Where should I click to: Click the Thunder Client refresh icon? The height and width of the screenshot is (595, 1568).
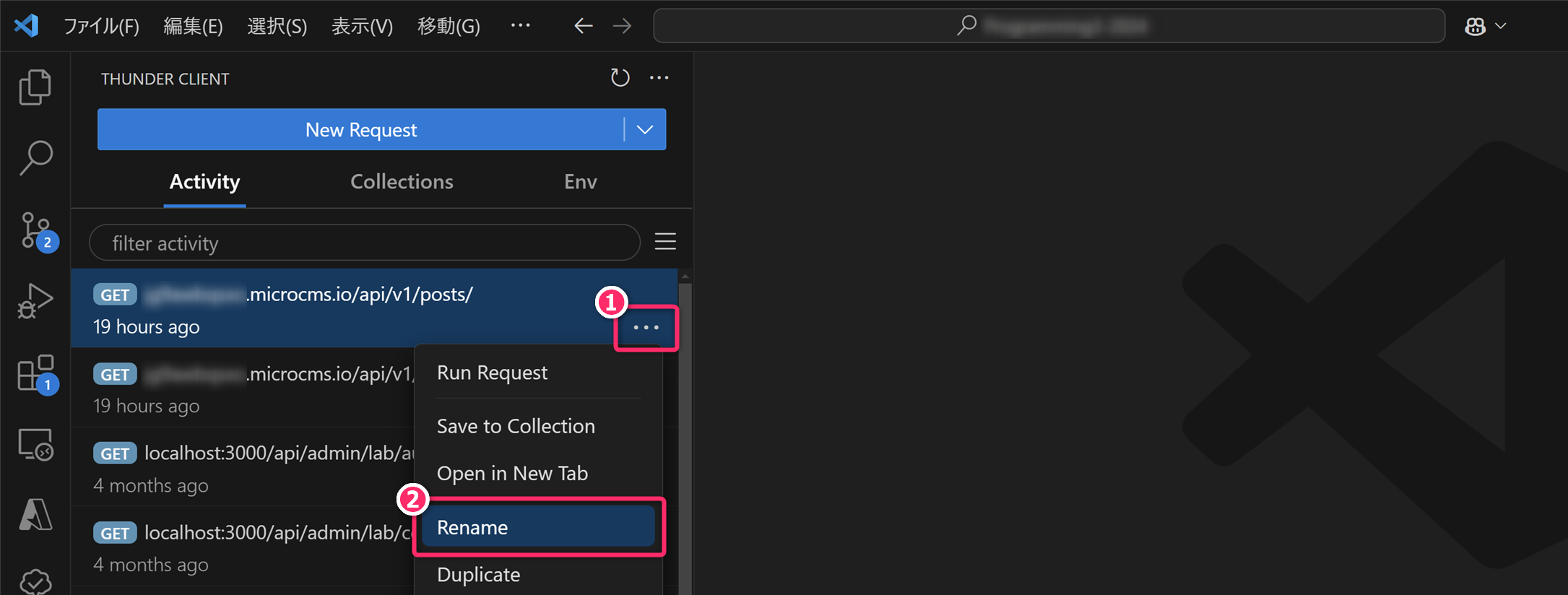coord(620,78)
